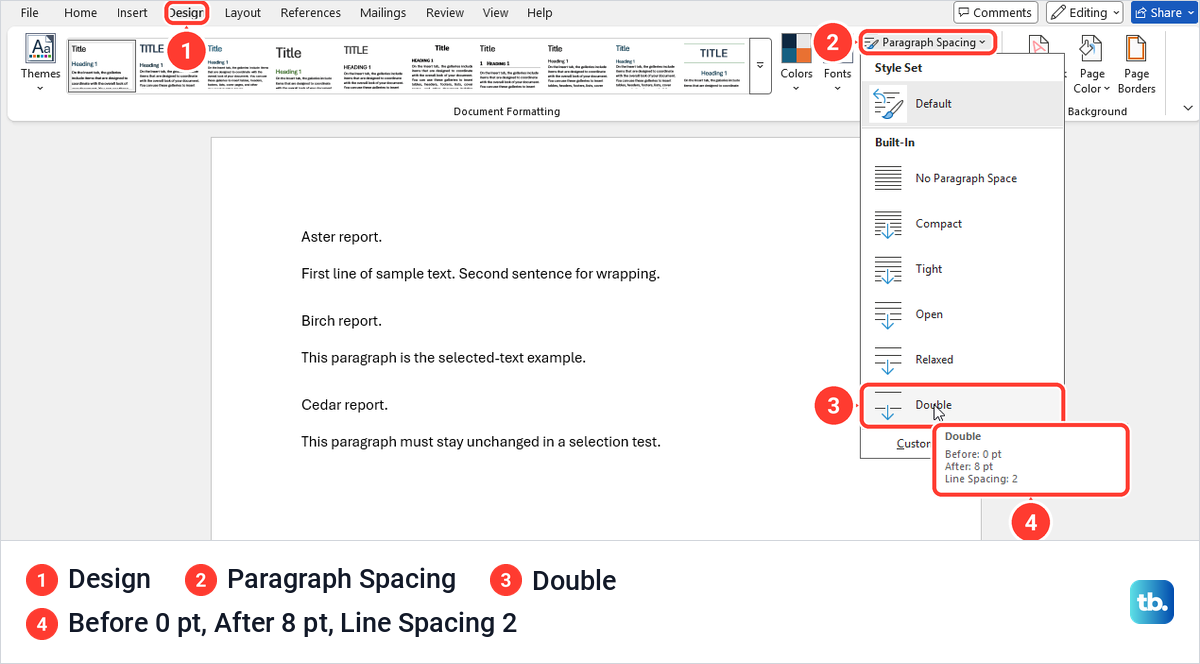Switch to the View tab

coord(495,13)
